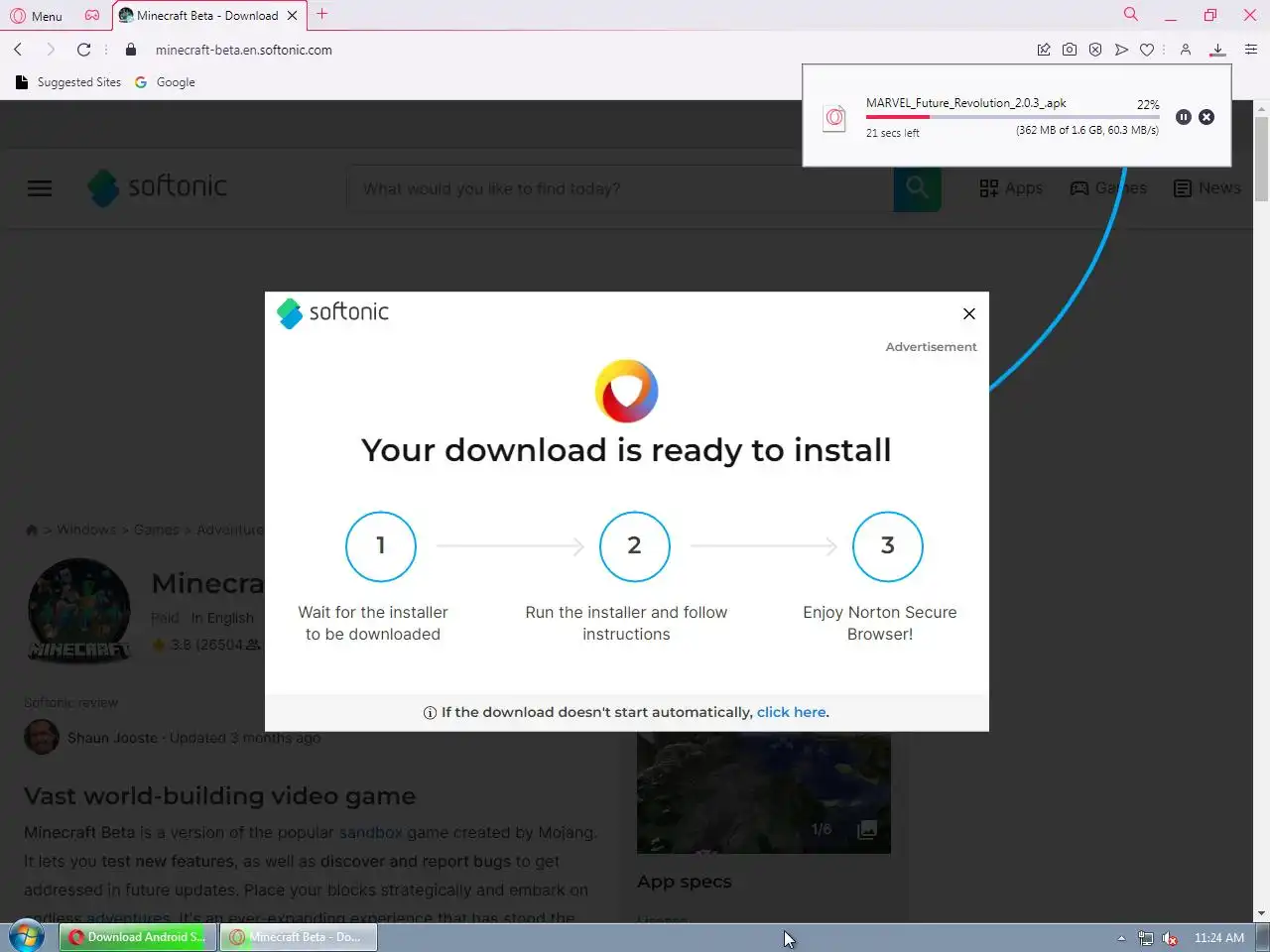Open the Games section in header
Viewport: 1270px width, 952px height.
click(1108, 188)
